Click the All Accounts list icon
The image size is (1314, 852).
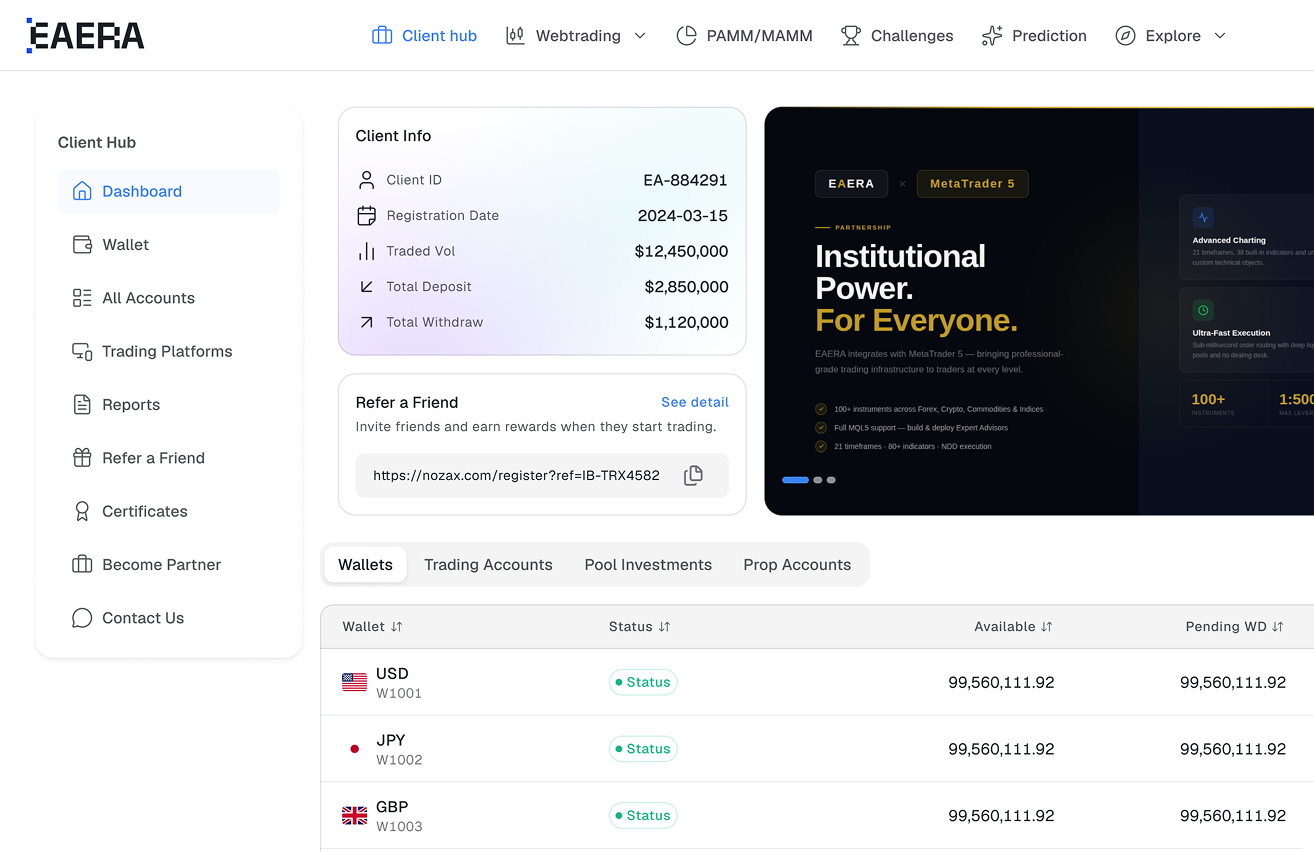tap(82, 298)
